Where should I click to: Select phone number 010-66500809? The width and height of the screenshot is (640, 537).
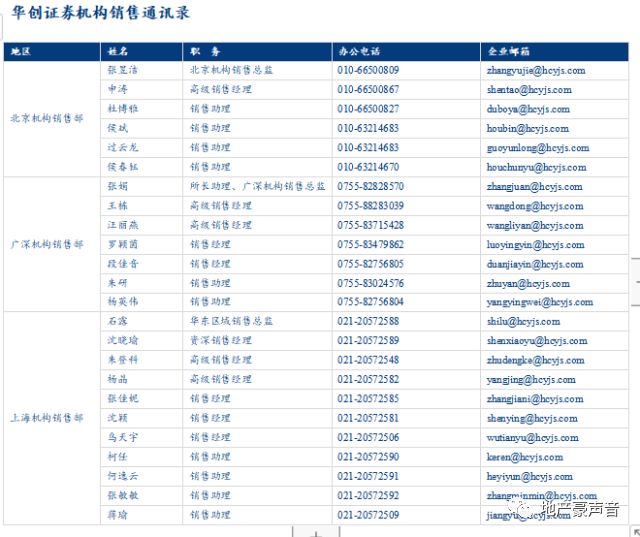(368, 70)
